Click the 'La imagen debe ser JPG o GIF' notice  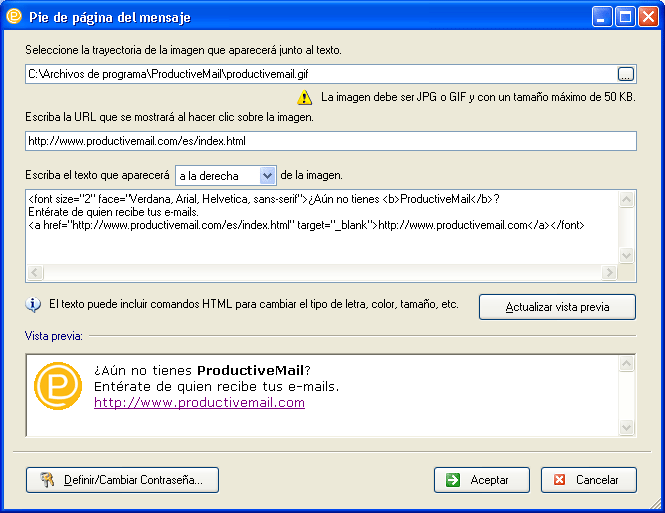[x=478, y=97]
